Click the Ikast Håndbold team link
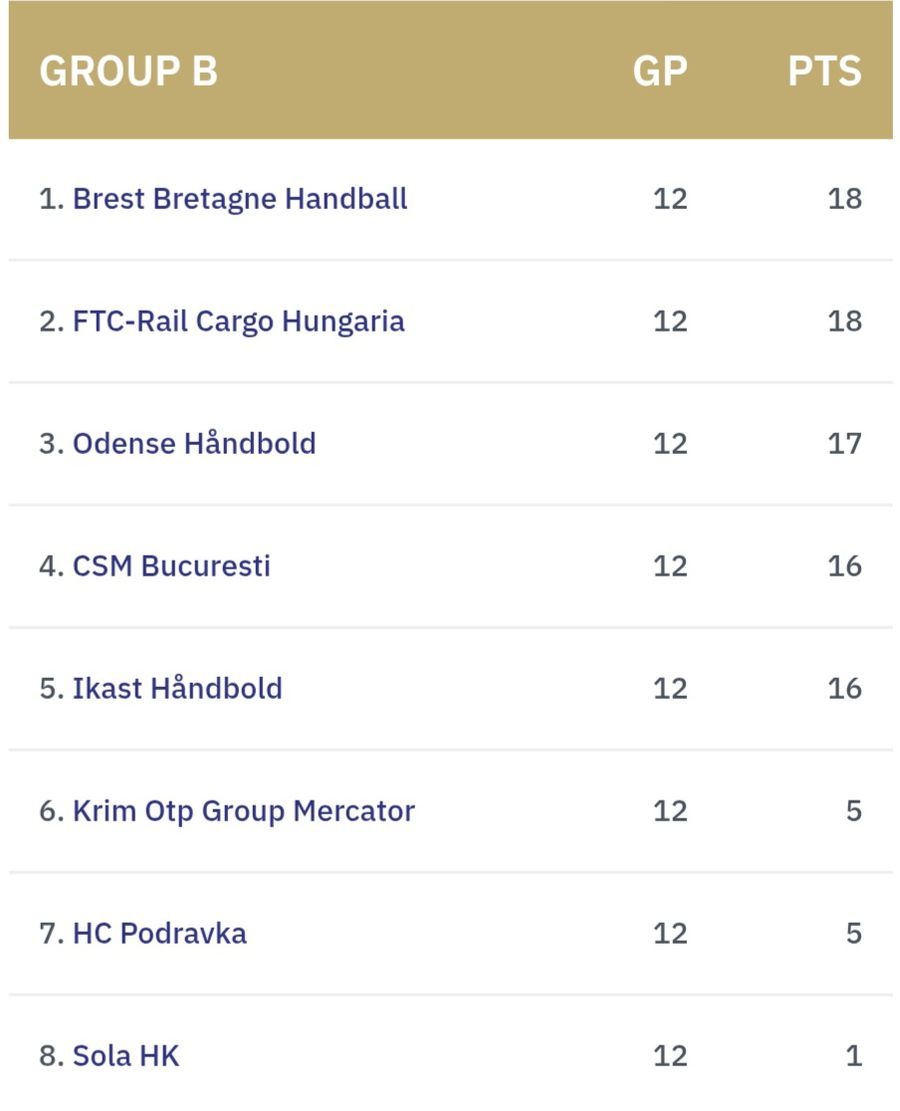Screen dimensions: 900x1111 tap(177, 688)
